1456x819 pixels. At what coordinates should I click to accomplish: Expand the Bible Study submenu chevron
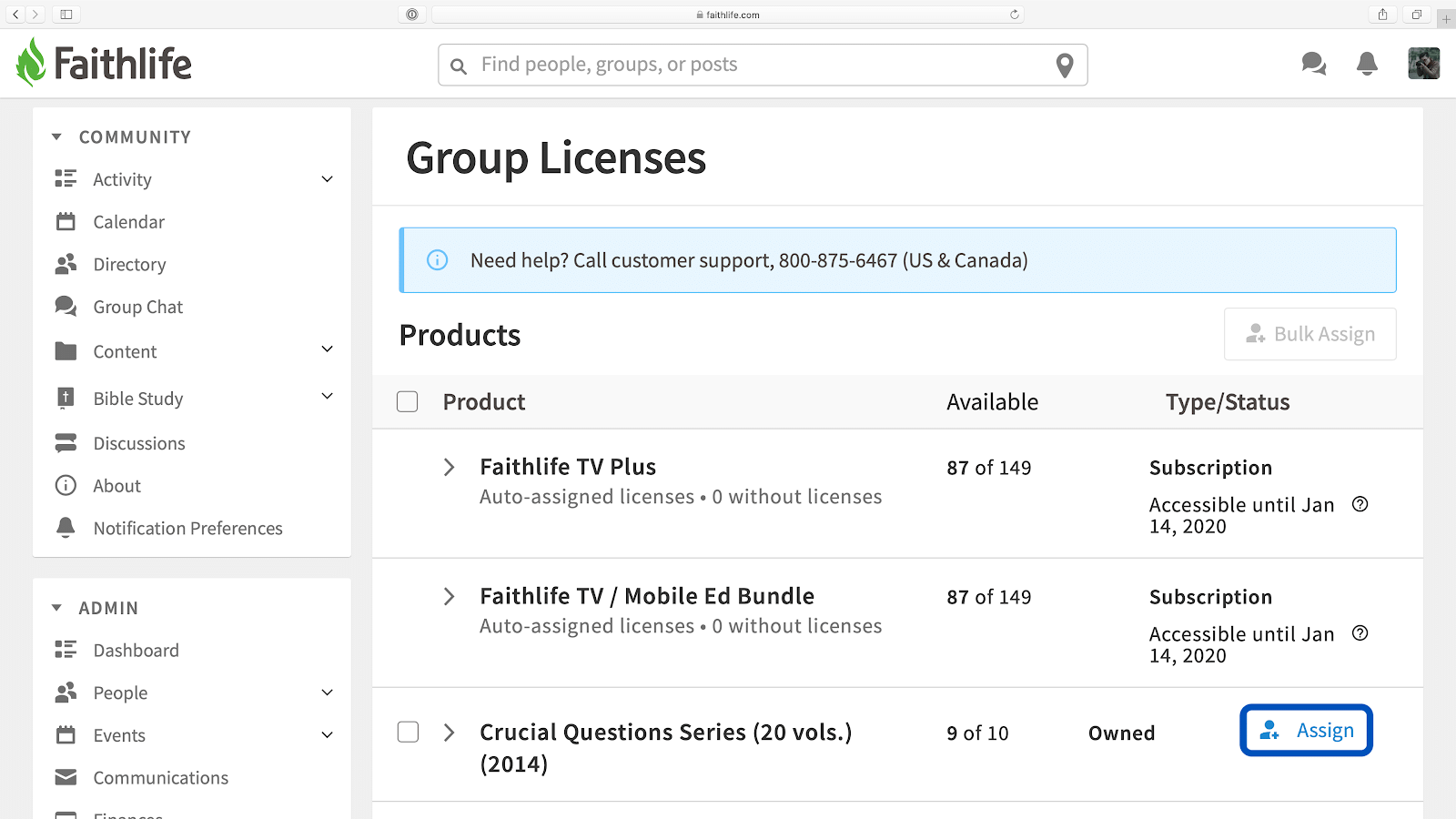point(328,396)
